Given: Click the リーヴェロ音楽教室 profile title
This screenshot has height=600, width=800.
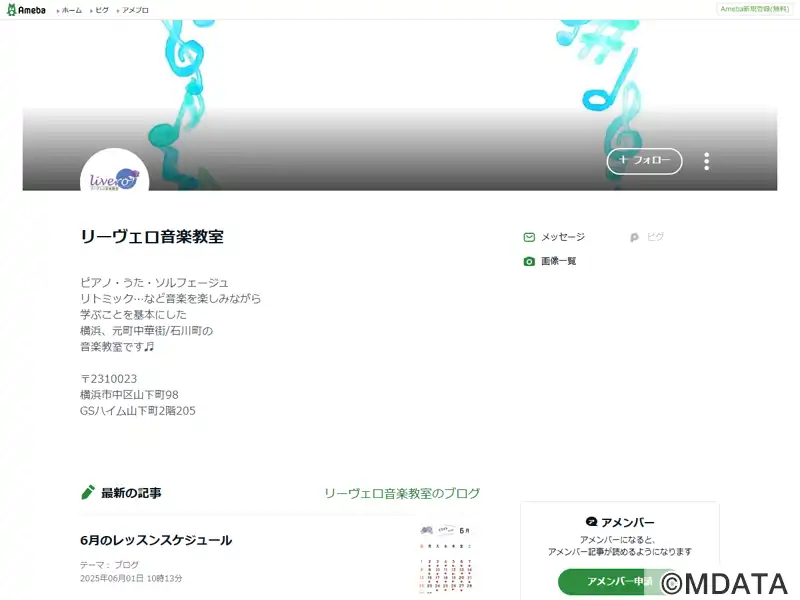Looking at the screenshot, I should tap(152, 237).
